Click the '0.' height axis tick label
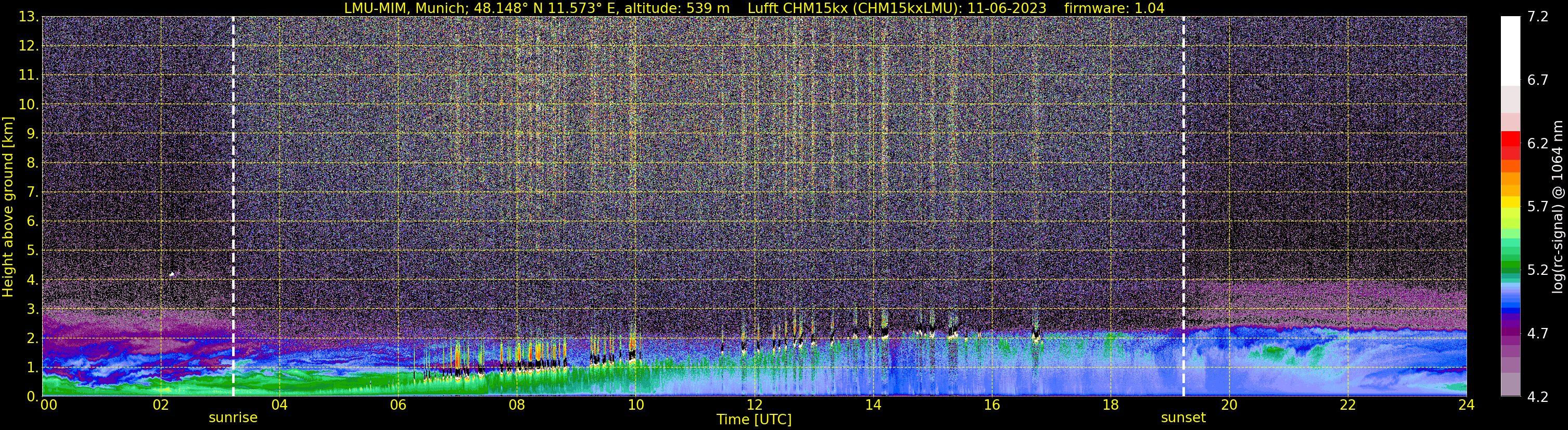Image resolution: width=1568 pixels, height=430 pixels. click(x=32, y=396)
